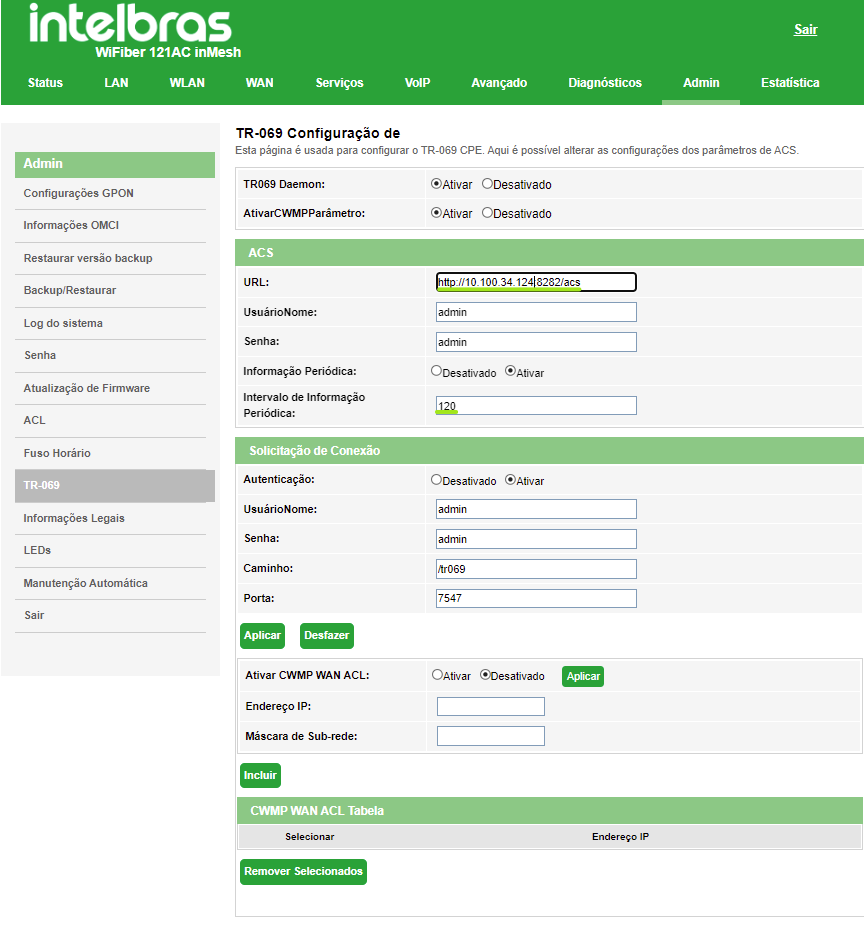Image resolution: width=864 pixels, height=925 pixels.
Task: Open the VoIP tab
Action: (x=418, y=83)
